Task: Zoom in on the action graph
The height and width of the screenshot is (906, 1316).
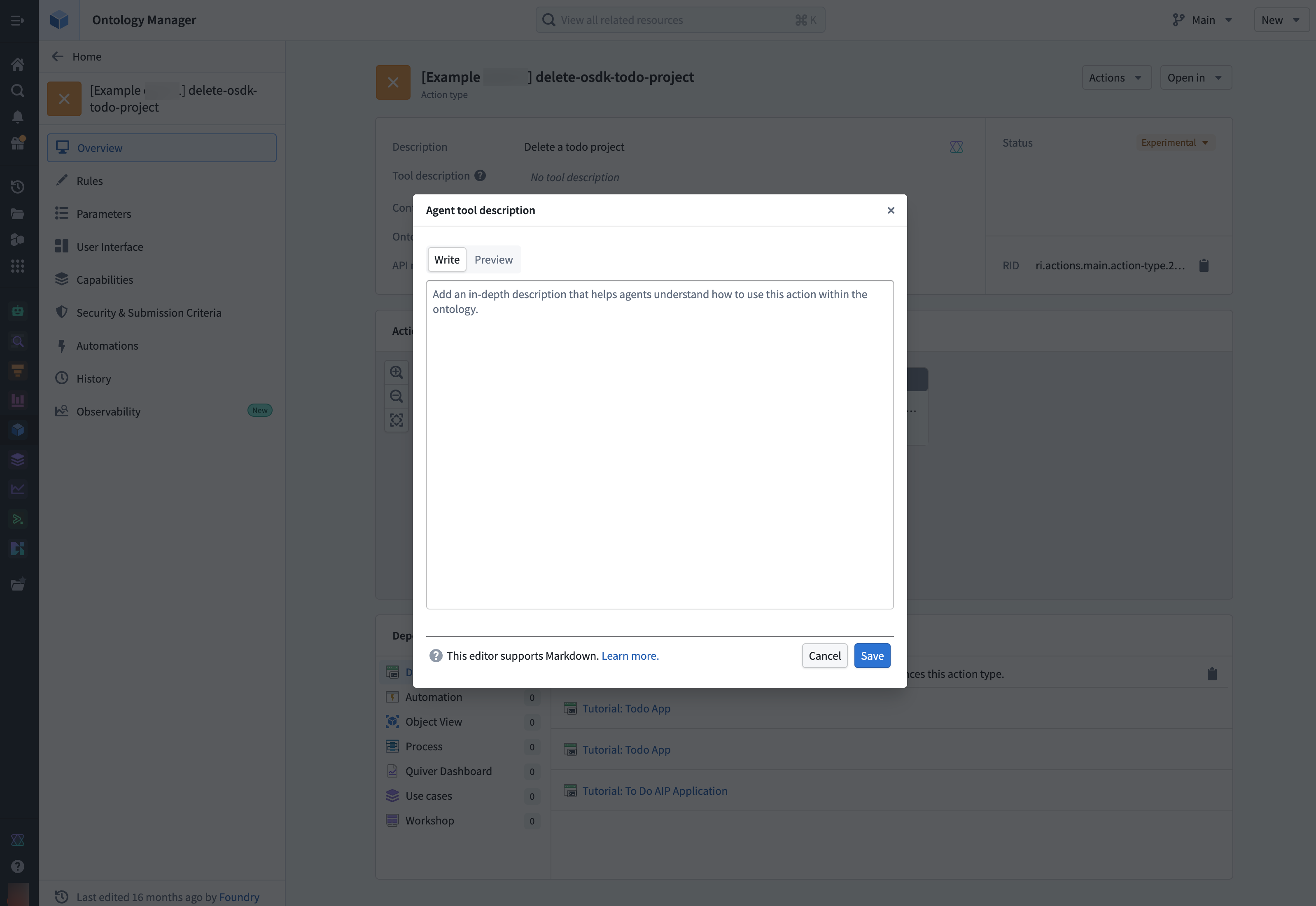Action: click(x=396, y=372)
